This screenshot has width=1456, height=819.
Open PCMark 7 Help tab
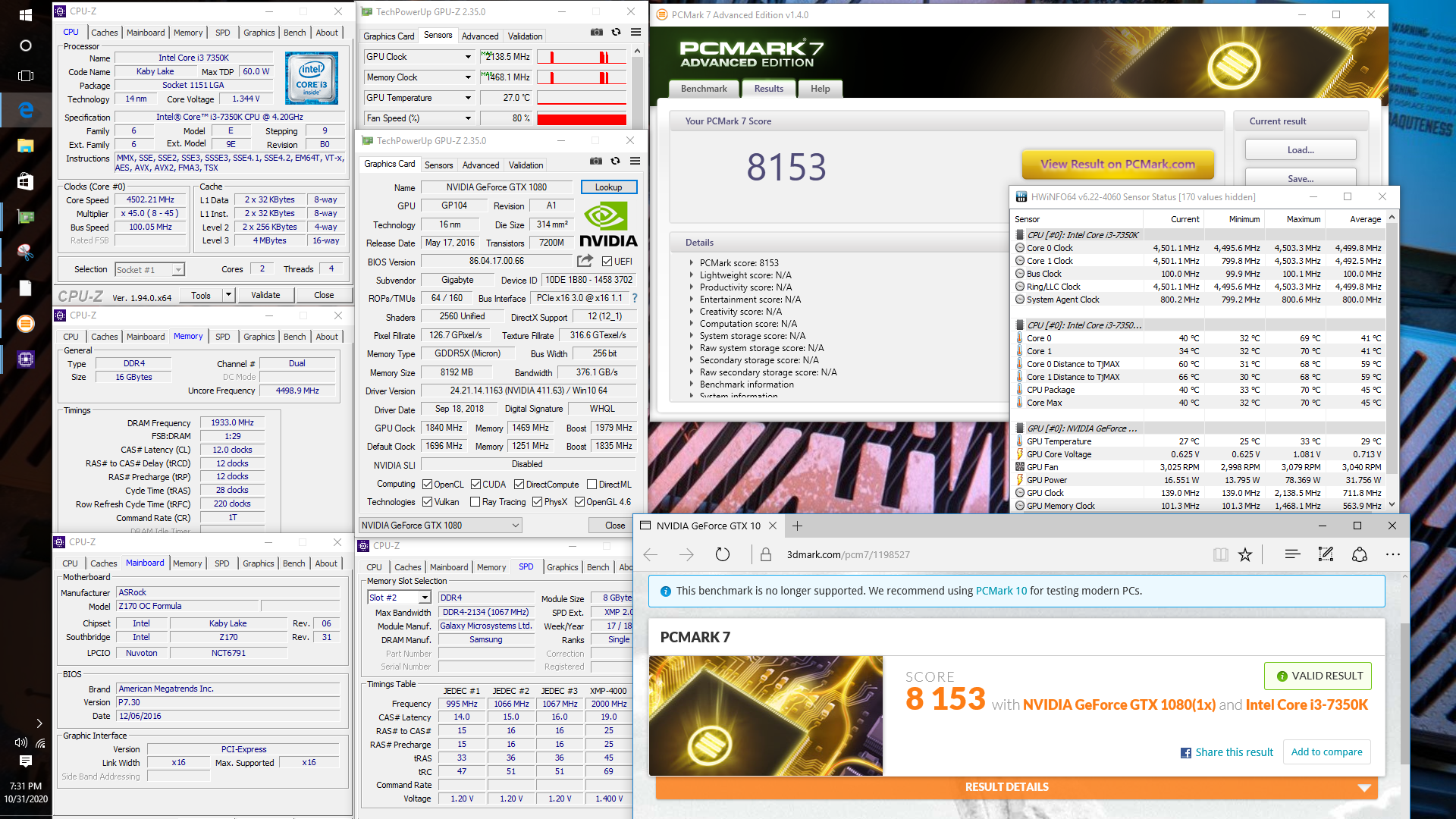(820, 89)
